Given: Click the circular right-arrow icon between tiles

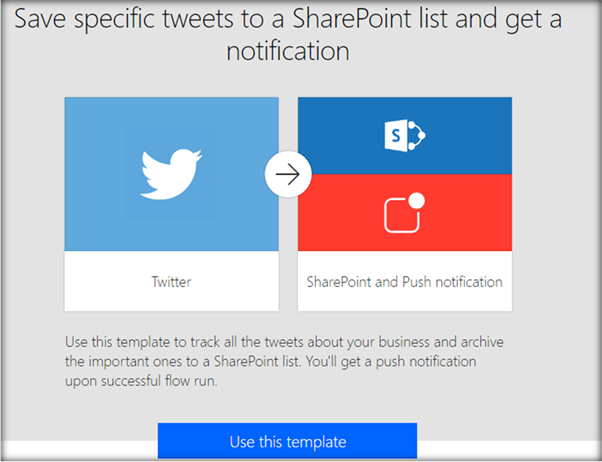Looking at the screenshot, I should [x=288, y=174].
